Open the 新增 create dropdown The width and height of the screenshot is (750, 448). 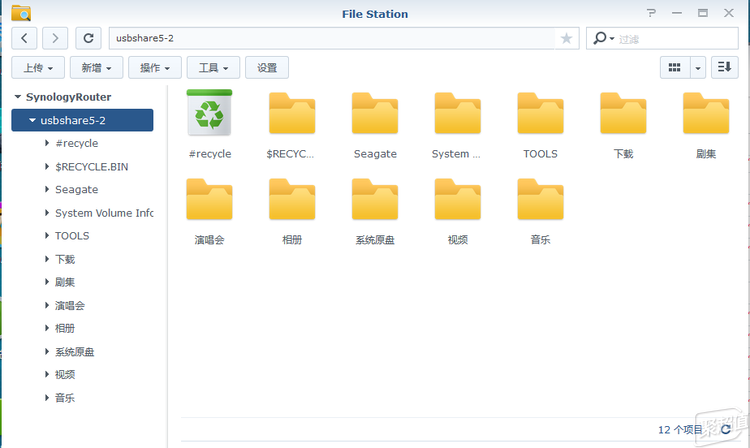(96, 67)
